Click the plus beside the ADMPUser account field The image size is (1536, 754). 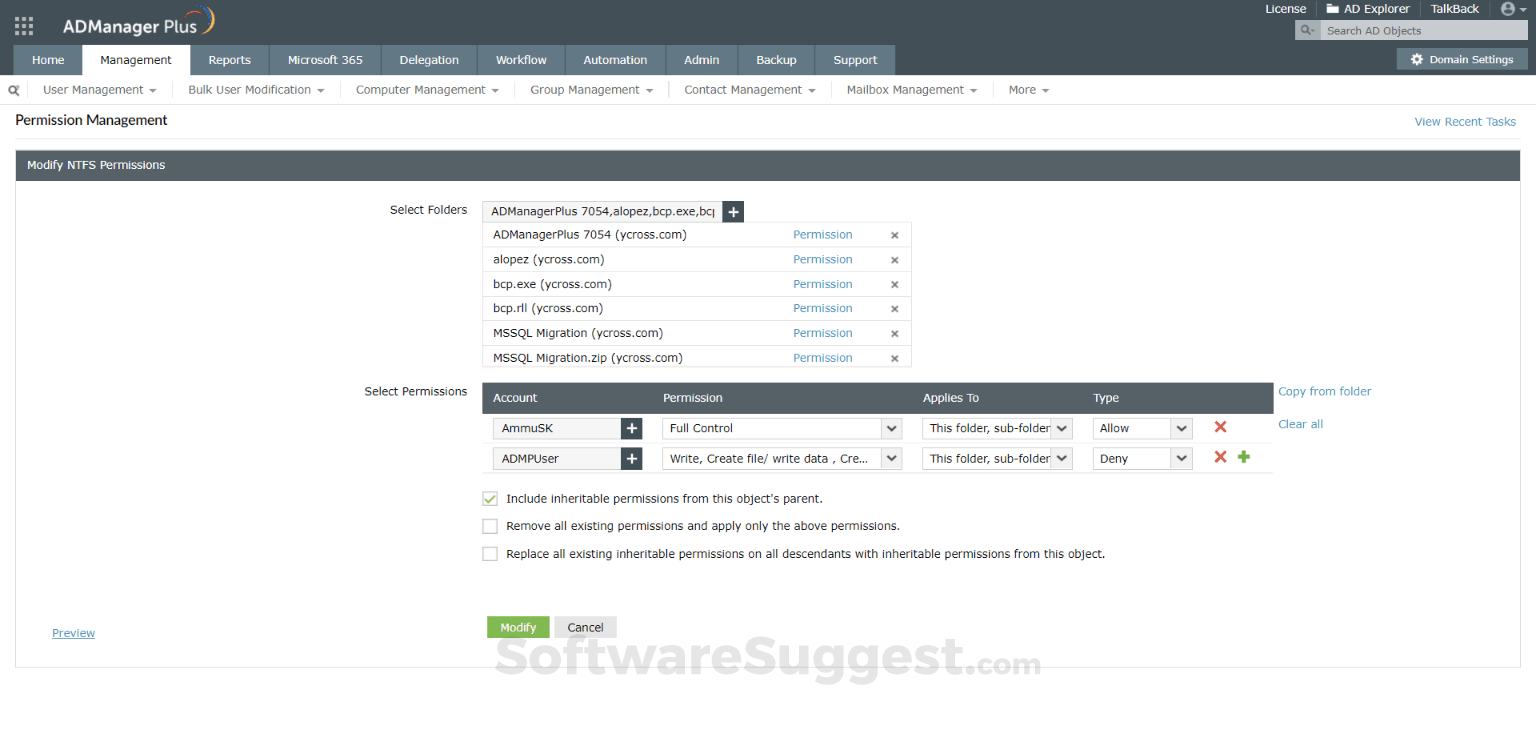pyautogui.click(x=631, y=458)
